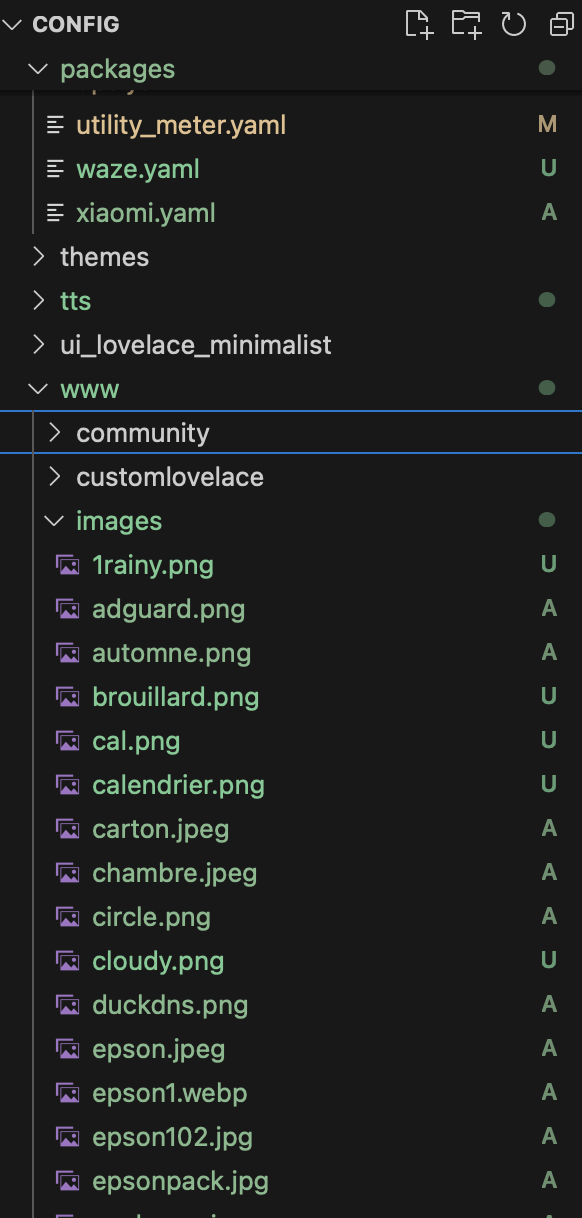582x1218 pixels.
Task: Click the New File icon in CONFIG header
Action: click(x=419, y=24)
